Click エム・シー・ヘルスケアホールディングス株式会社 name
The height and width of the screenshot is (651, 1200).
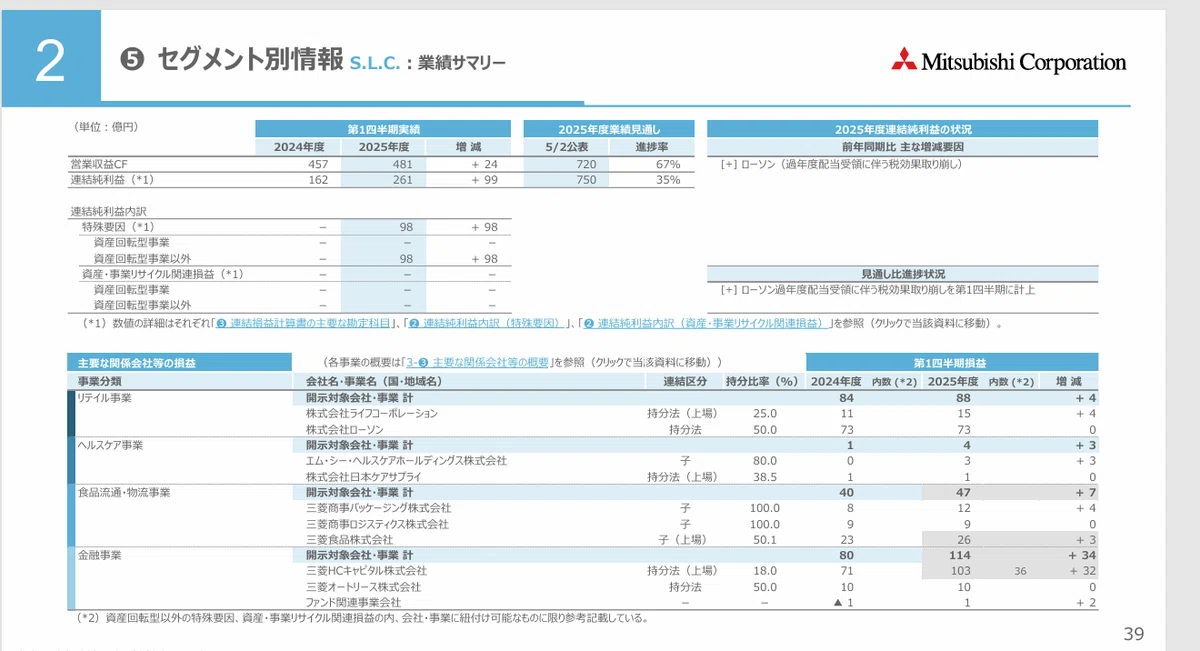(406, 461)
